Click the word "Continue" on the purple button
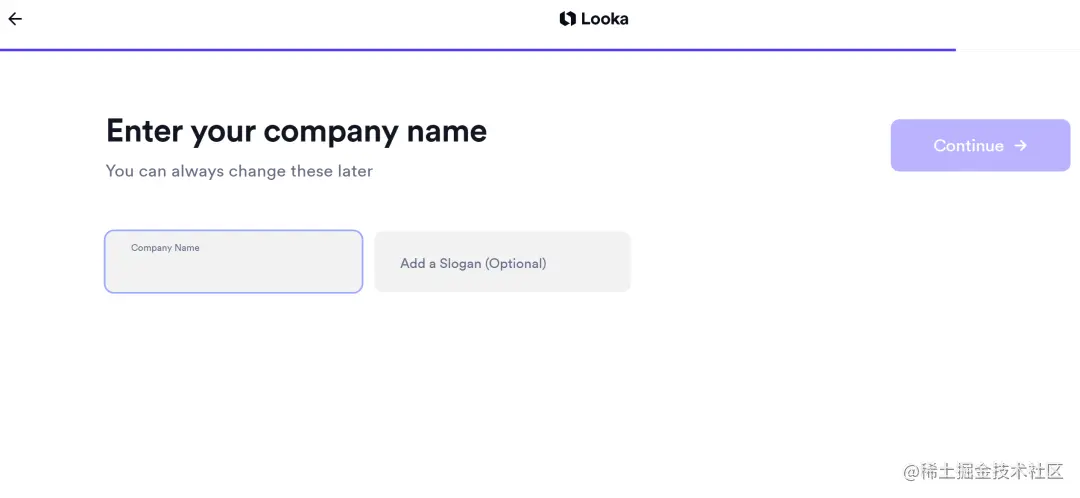The image size is (1080, 498). pos(968,145)
